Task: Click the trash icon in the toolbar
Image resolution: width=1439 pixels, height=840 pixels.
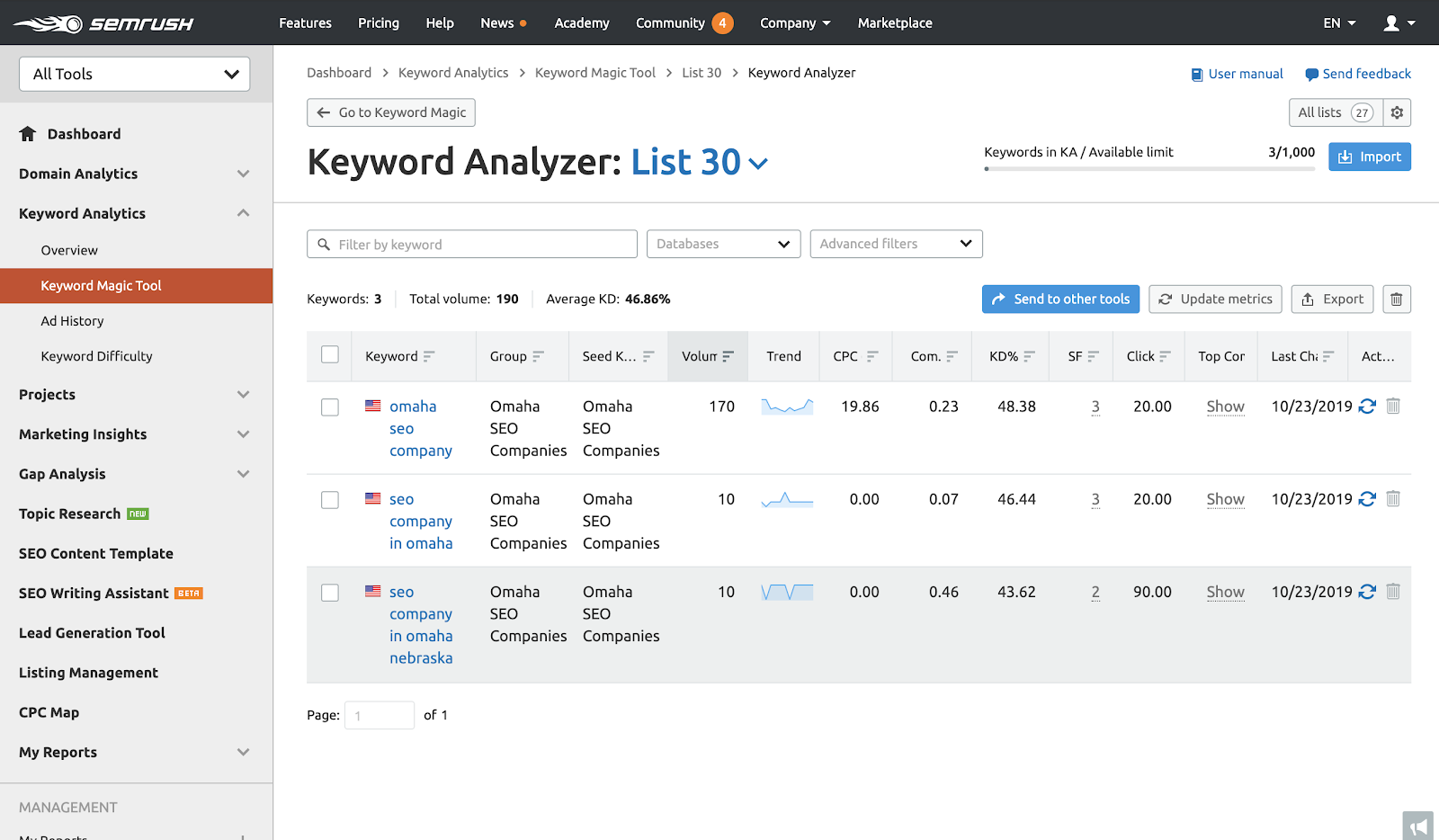Action: point(1396,299)
